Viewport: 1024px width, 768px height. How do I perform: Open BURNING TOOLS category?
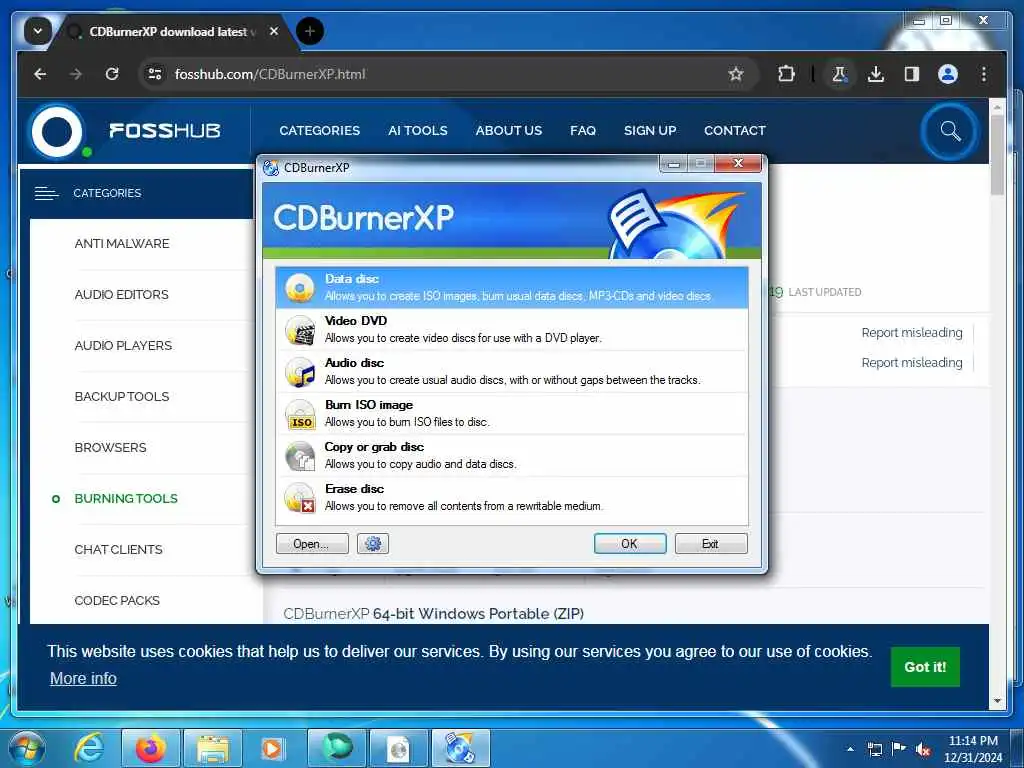pos(126,498)
